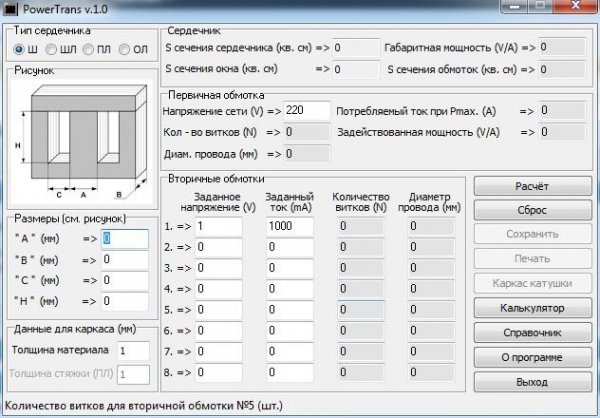Click winding 6 current field

pos(290,331)
